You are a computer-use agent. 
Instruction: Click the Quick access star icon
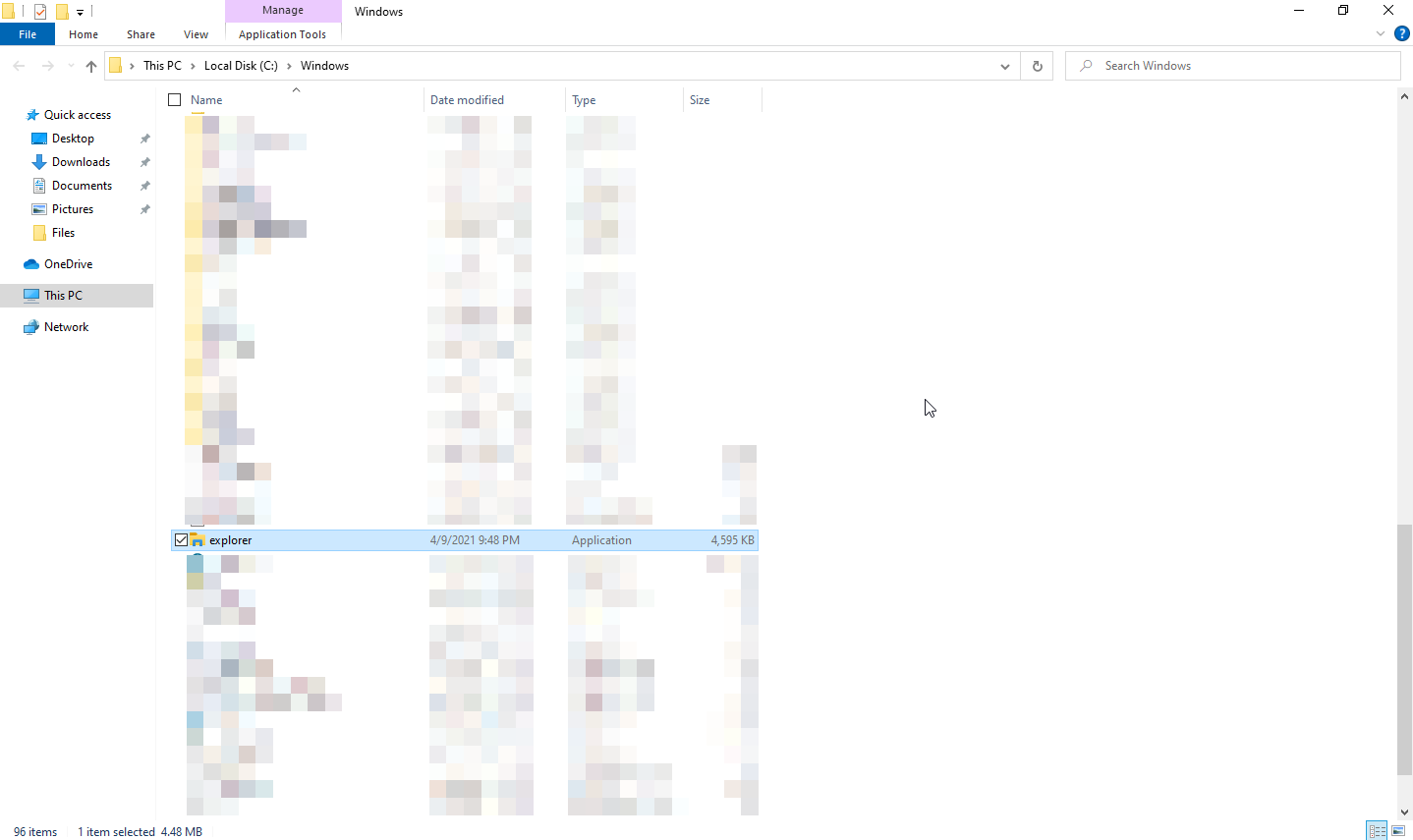[32, 115]
